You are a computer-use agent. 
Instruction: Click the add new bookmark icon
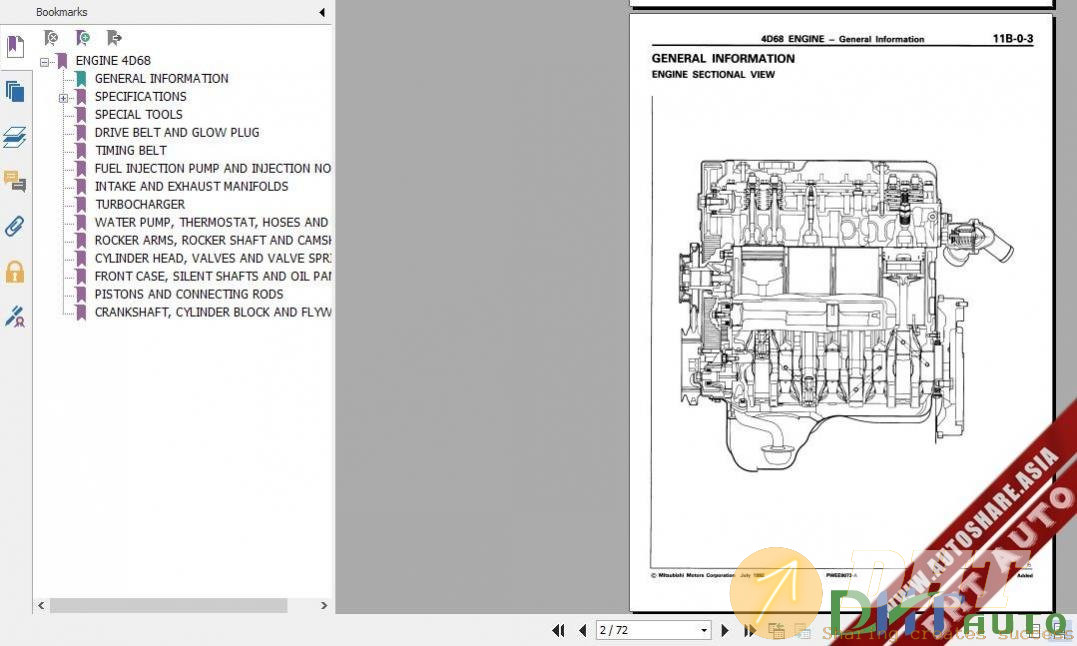pyautogui.click(x=82, y=38)
